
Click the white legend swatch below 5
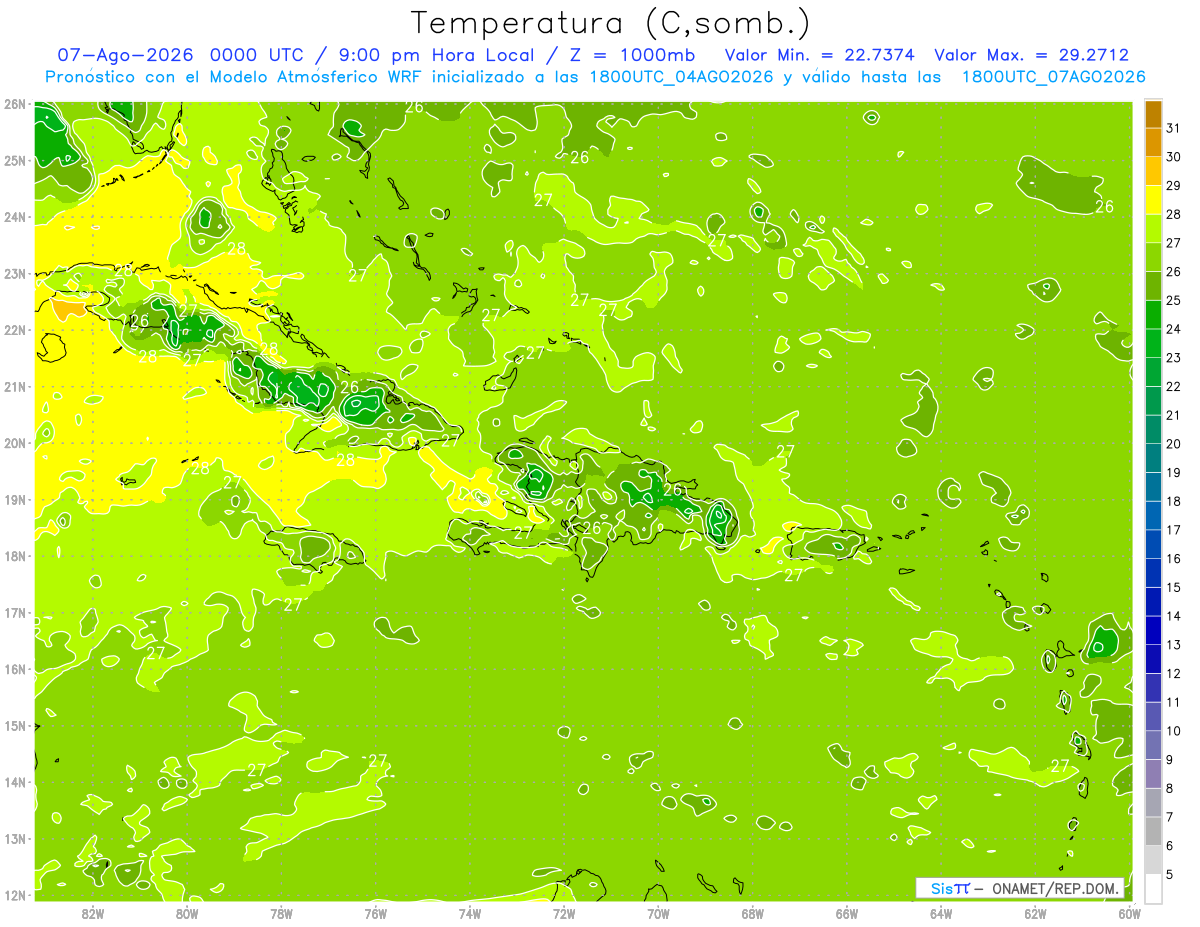pyautogui.click(x=1153, y=888)
